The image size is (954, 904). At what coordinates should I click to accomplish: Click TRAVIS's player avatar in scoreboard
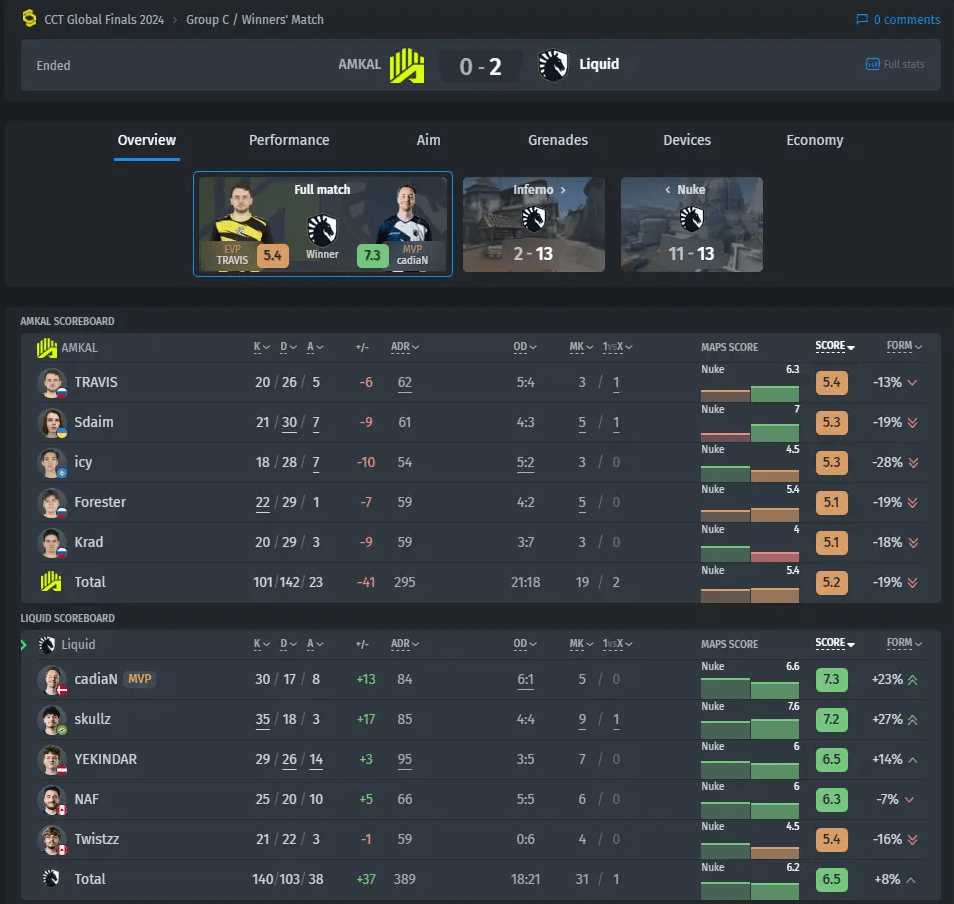[51, 383]
